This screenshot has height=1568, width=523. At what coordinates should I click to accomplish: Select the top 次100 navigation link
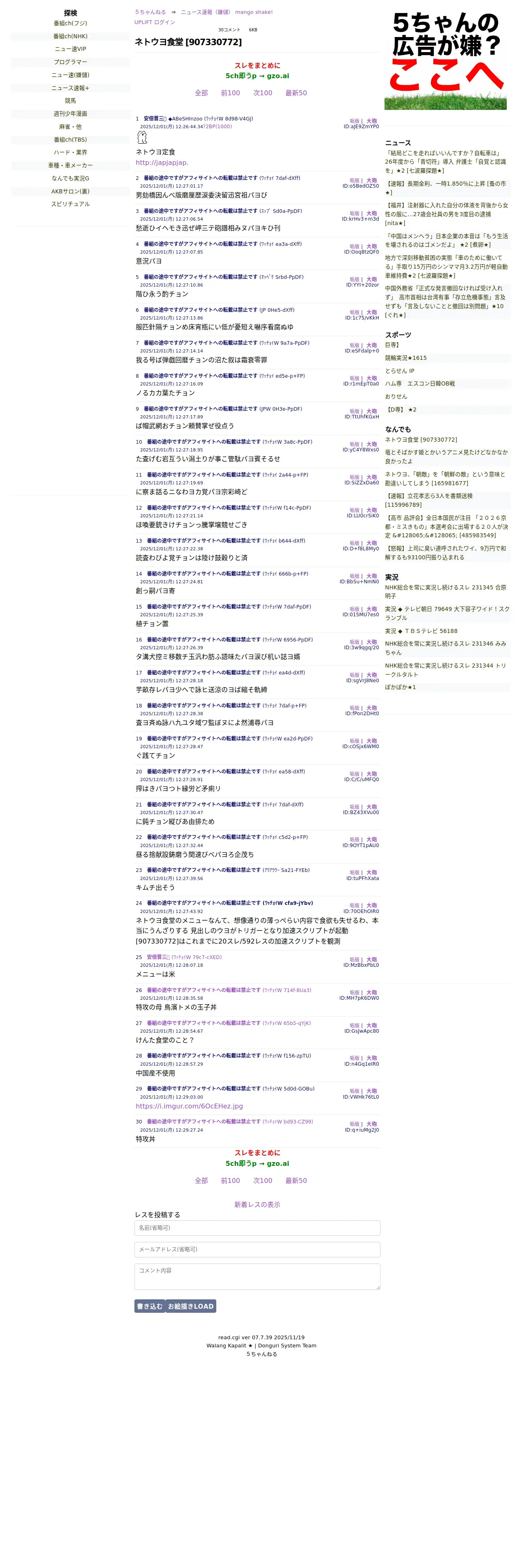pos(262,93)
